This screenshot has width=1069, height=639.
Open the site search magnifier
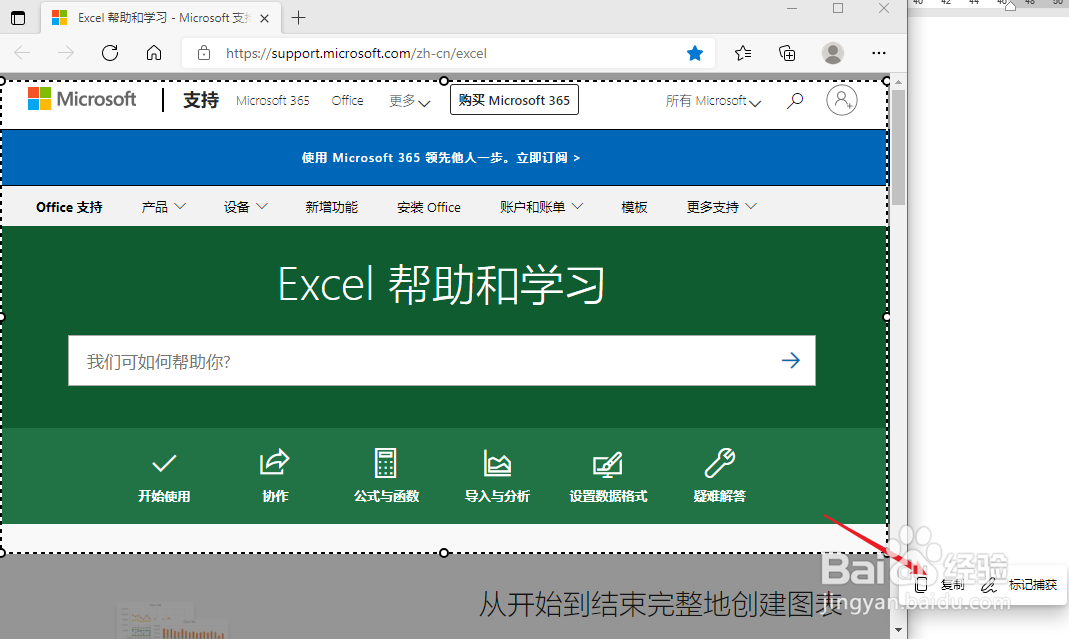(795, 101)
